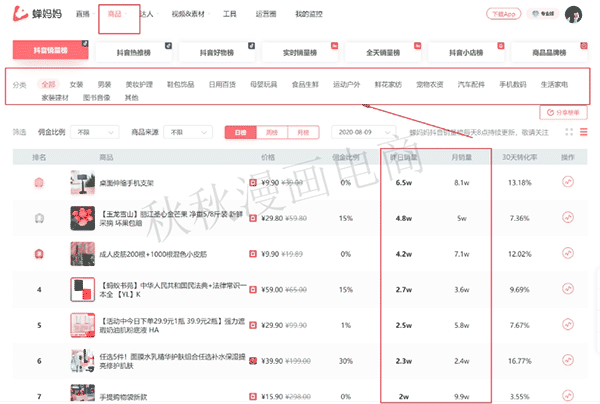Click the action icon for 成人皮筋200根 row
This screenshot has height=404, width=600.
[x=567, y=253]
